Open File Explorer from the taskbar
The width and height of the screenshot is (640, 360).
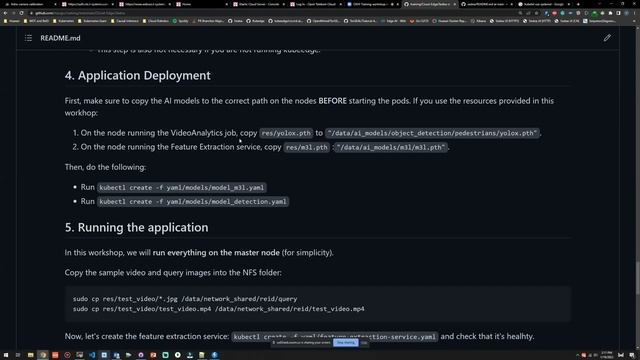tap(30, 355)
